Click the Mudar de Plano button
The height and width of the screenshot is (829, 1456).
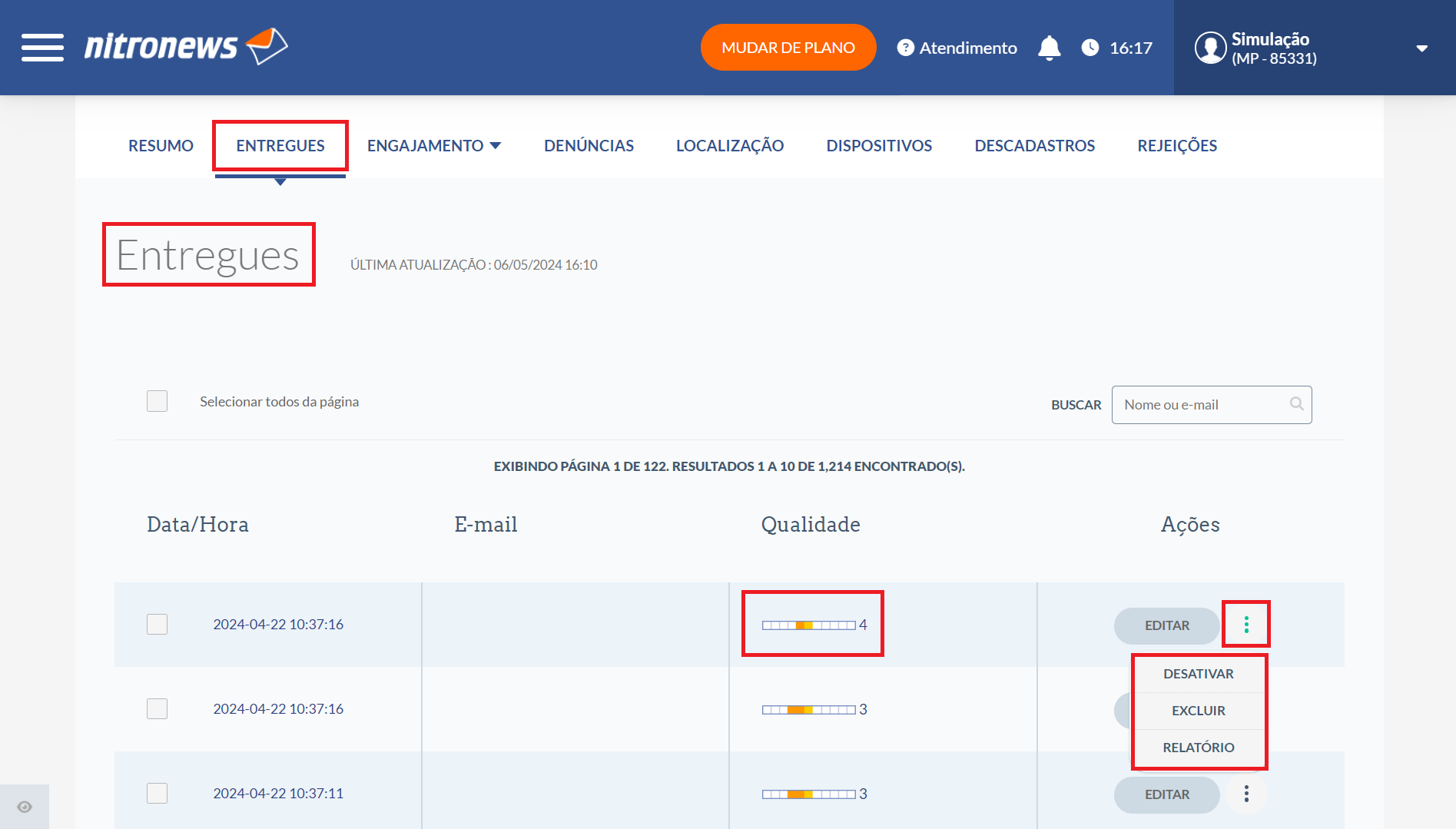tap(788, 48)
